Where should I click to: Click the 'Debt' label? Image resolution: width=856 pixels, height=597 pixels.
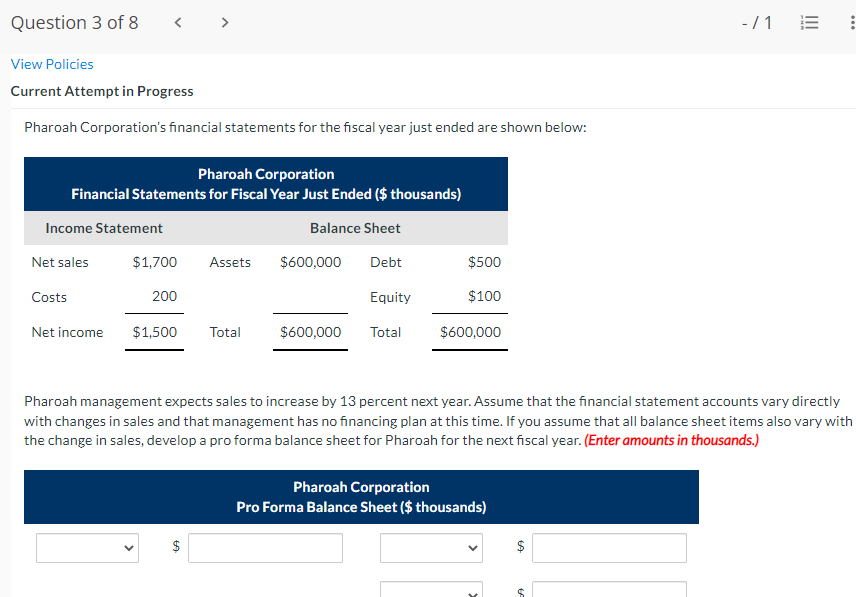385,262
